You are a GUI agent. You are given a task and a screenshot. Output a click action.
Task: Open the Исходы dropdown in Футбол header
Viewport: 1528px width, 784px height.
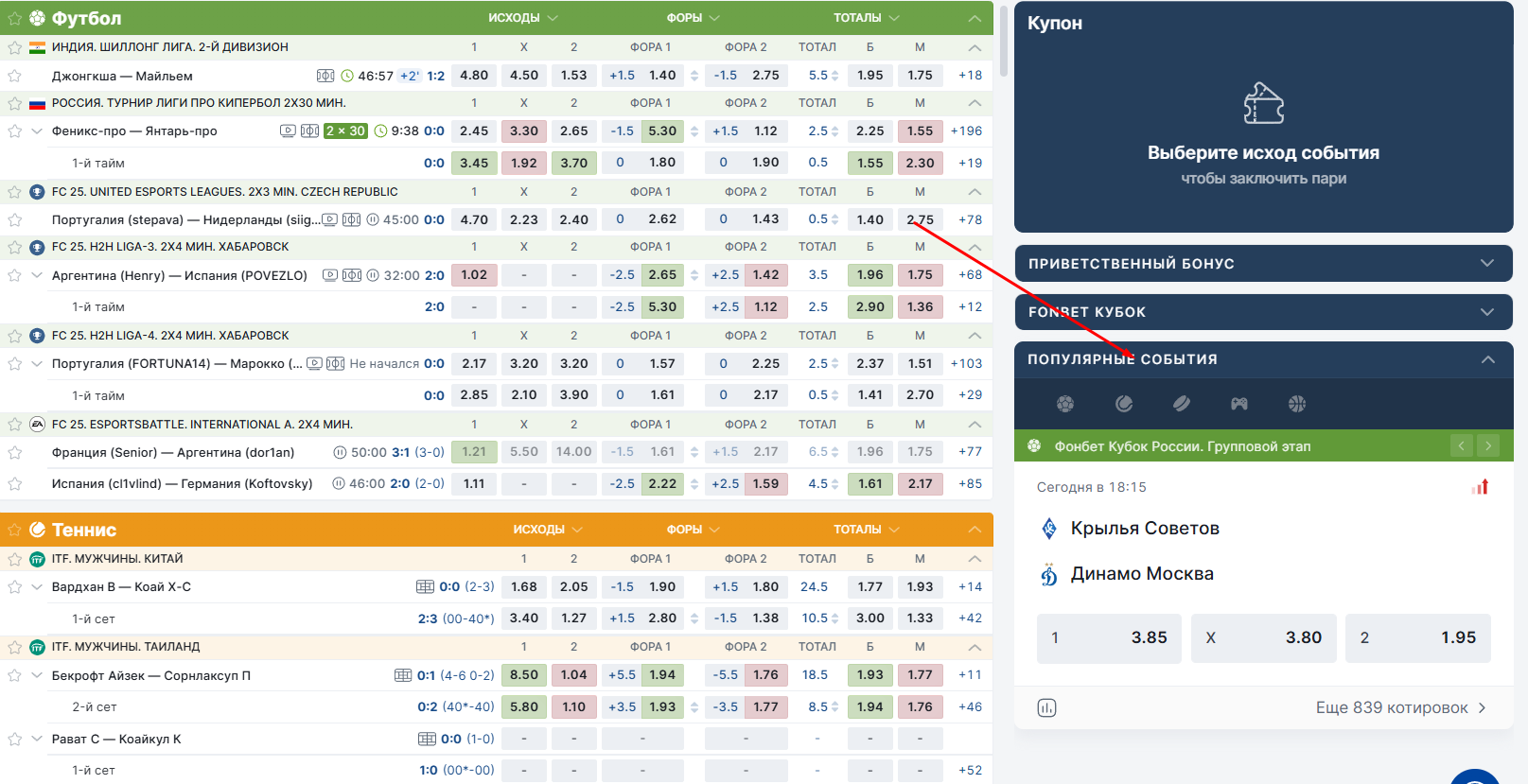click(523, 18)
